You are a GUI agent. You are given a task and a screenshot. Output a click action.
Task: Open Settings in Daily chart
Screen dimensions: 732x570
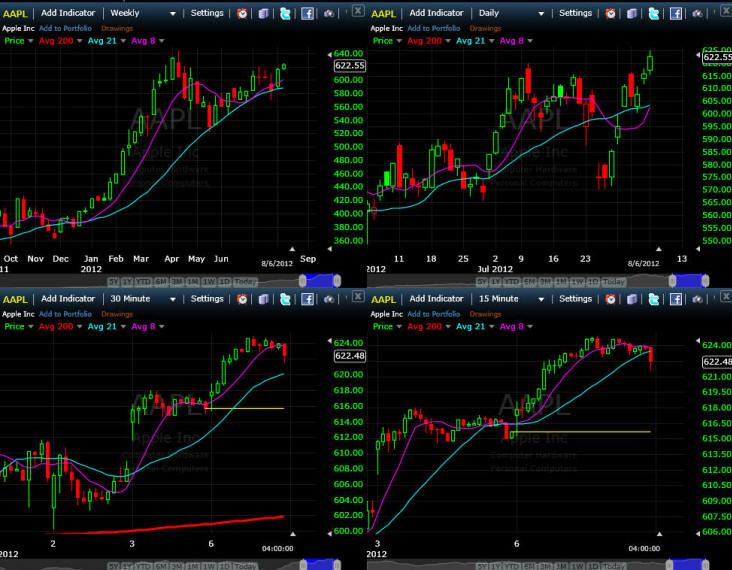(x=575, y=13)
